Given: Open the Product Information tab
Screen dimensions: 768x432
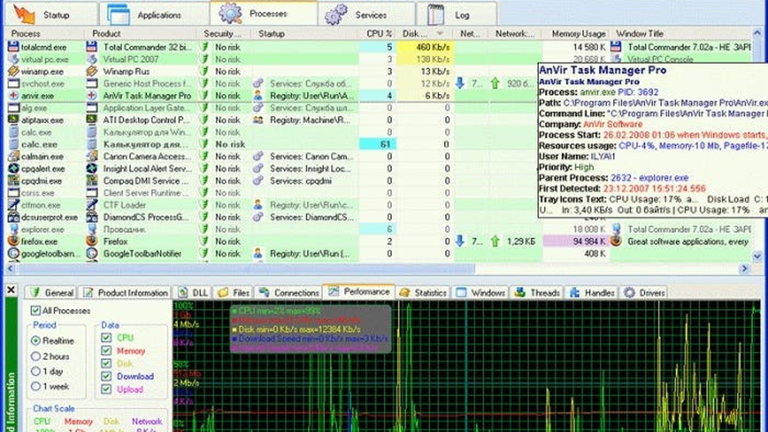Looking at the screenshot, I should tap(125, 292).
